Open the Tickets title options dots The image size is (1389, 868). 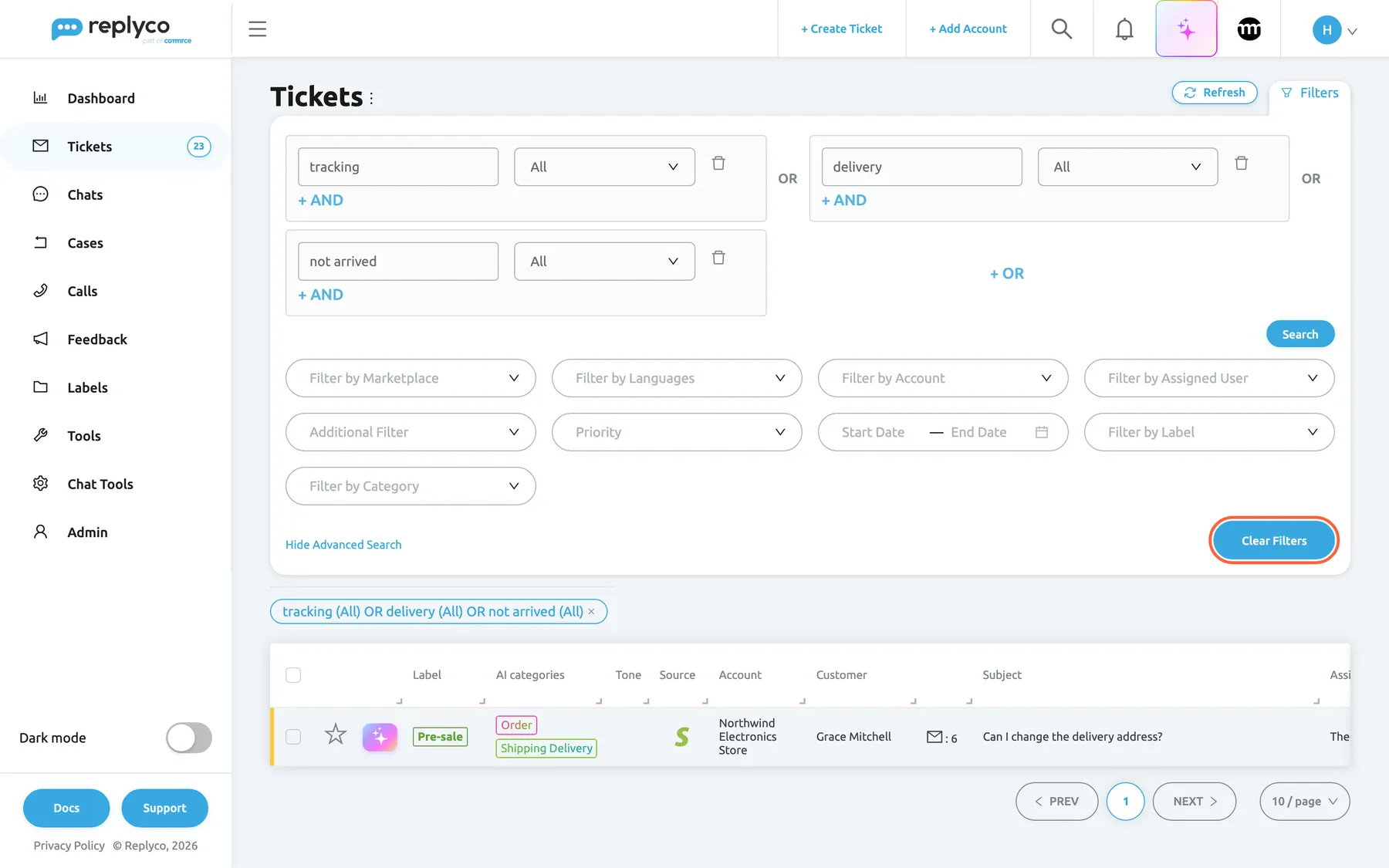tap(371, 98)
